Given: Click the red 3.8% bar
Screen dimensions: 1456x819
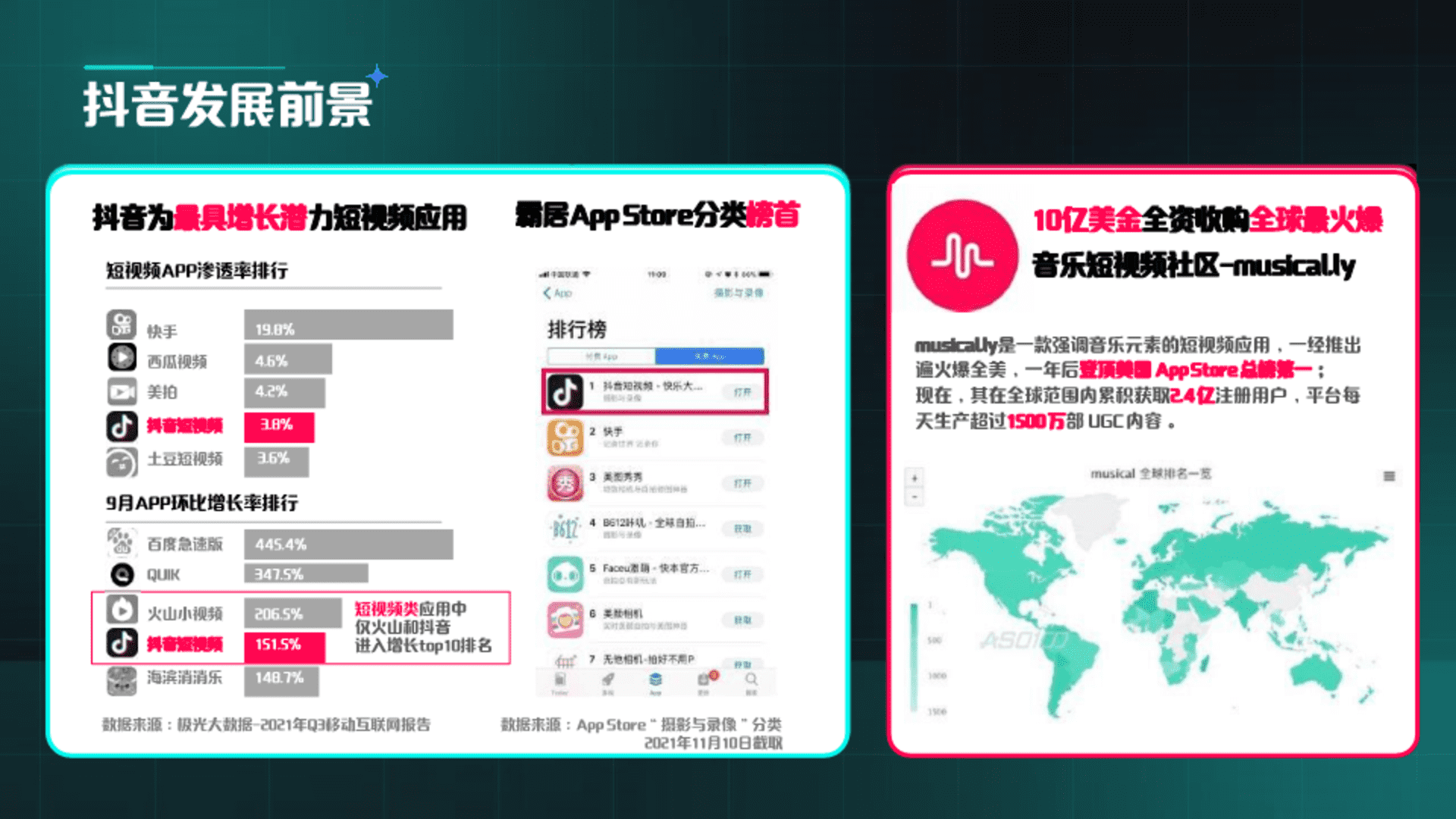Looking at the screenshot, I should (279, 427).
